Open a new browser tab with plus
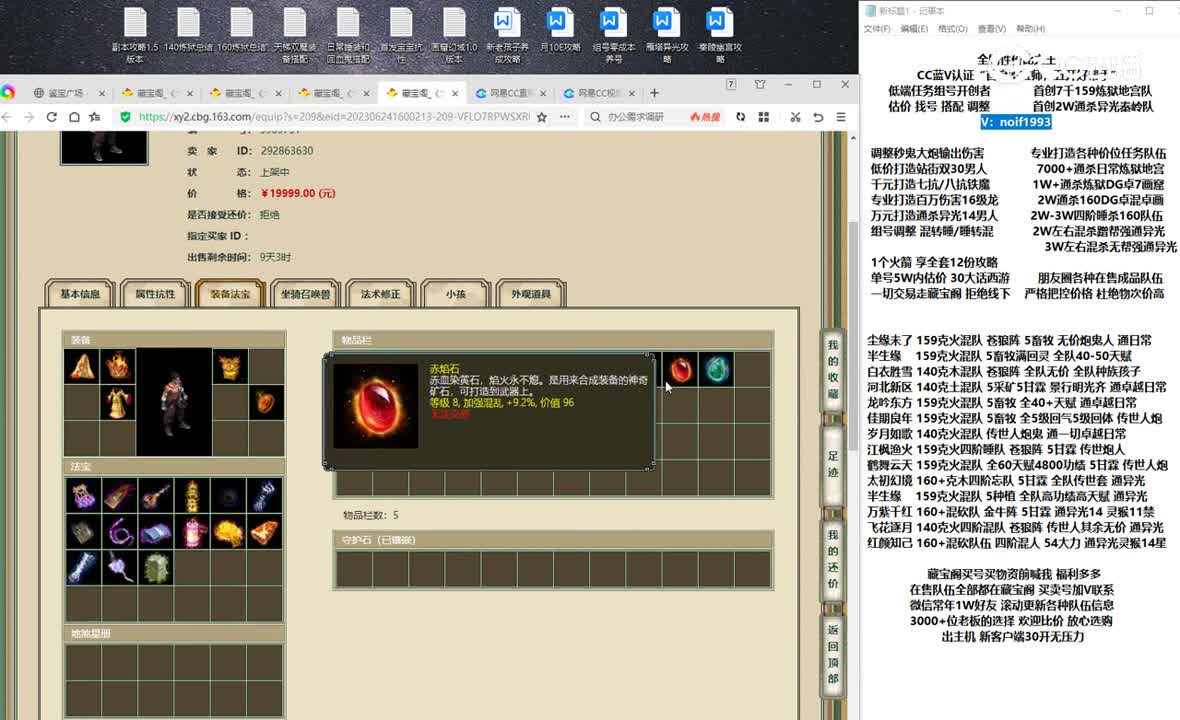The width and height of the screenshot is (1180, 720). [655, 93]
